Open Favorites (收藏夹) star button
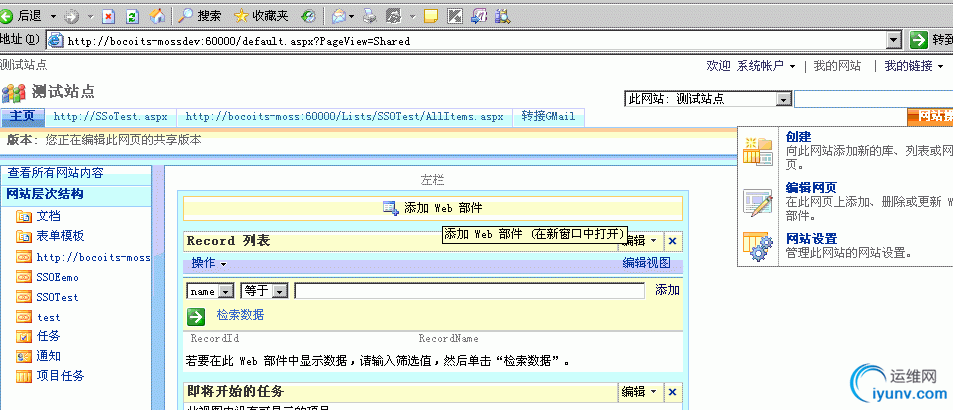 pos(261,16)
